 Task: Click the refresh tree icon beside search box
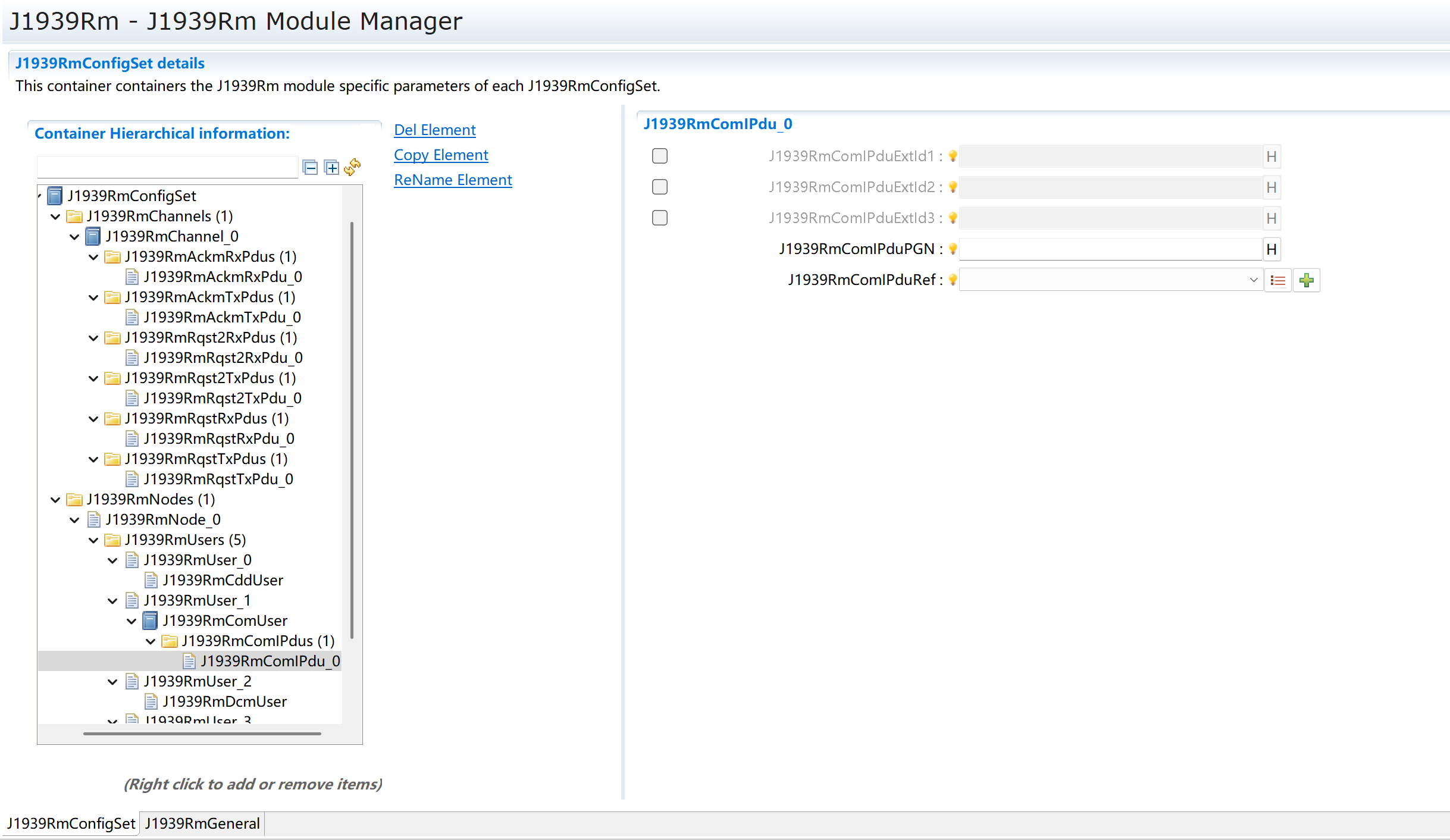(x=352, y=167)
